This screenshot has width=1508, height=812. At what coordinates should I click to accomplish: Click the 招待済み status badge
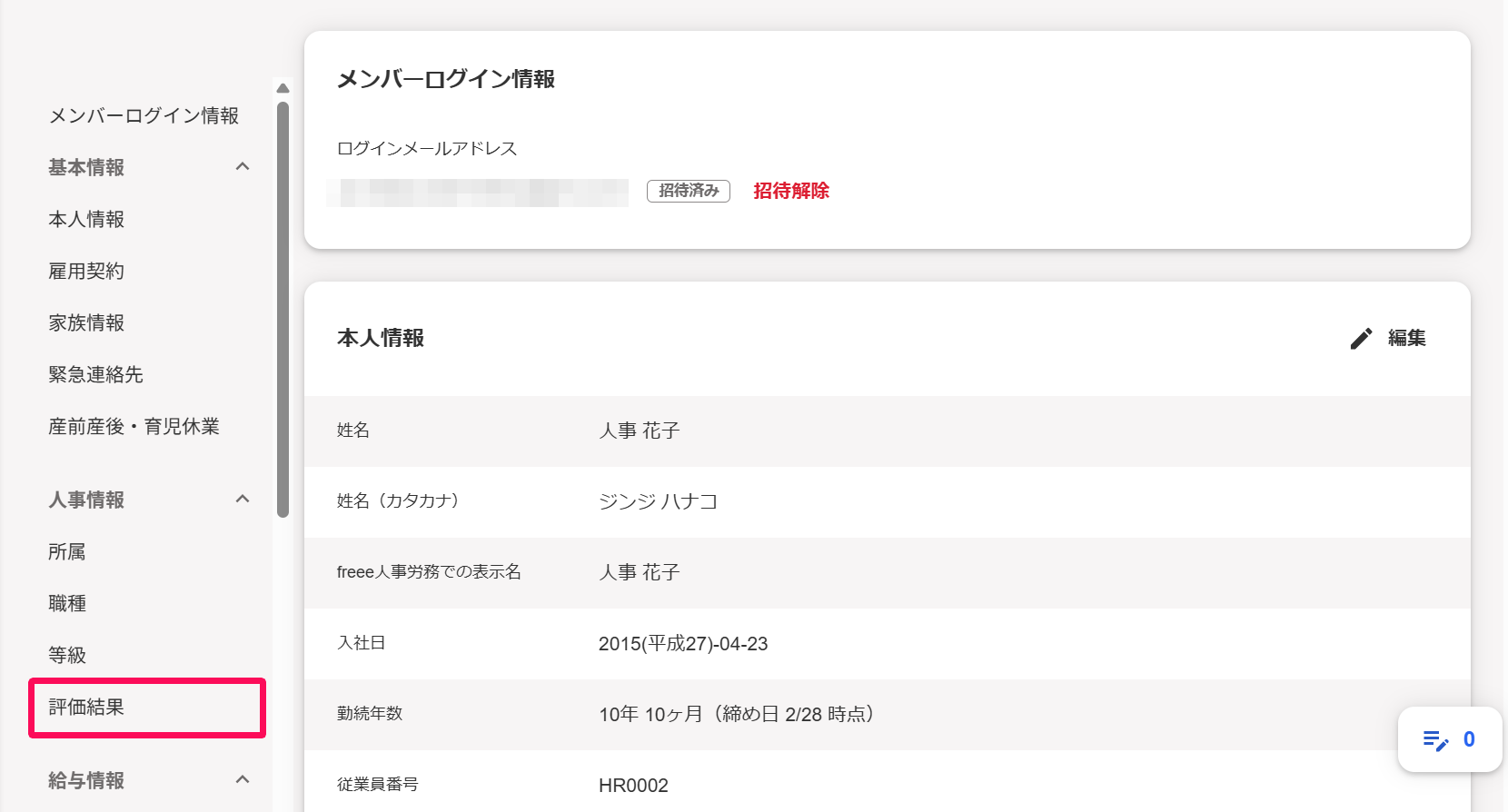coord(689,191)
